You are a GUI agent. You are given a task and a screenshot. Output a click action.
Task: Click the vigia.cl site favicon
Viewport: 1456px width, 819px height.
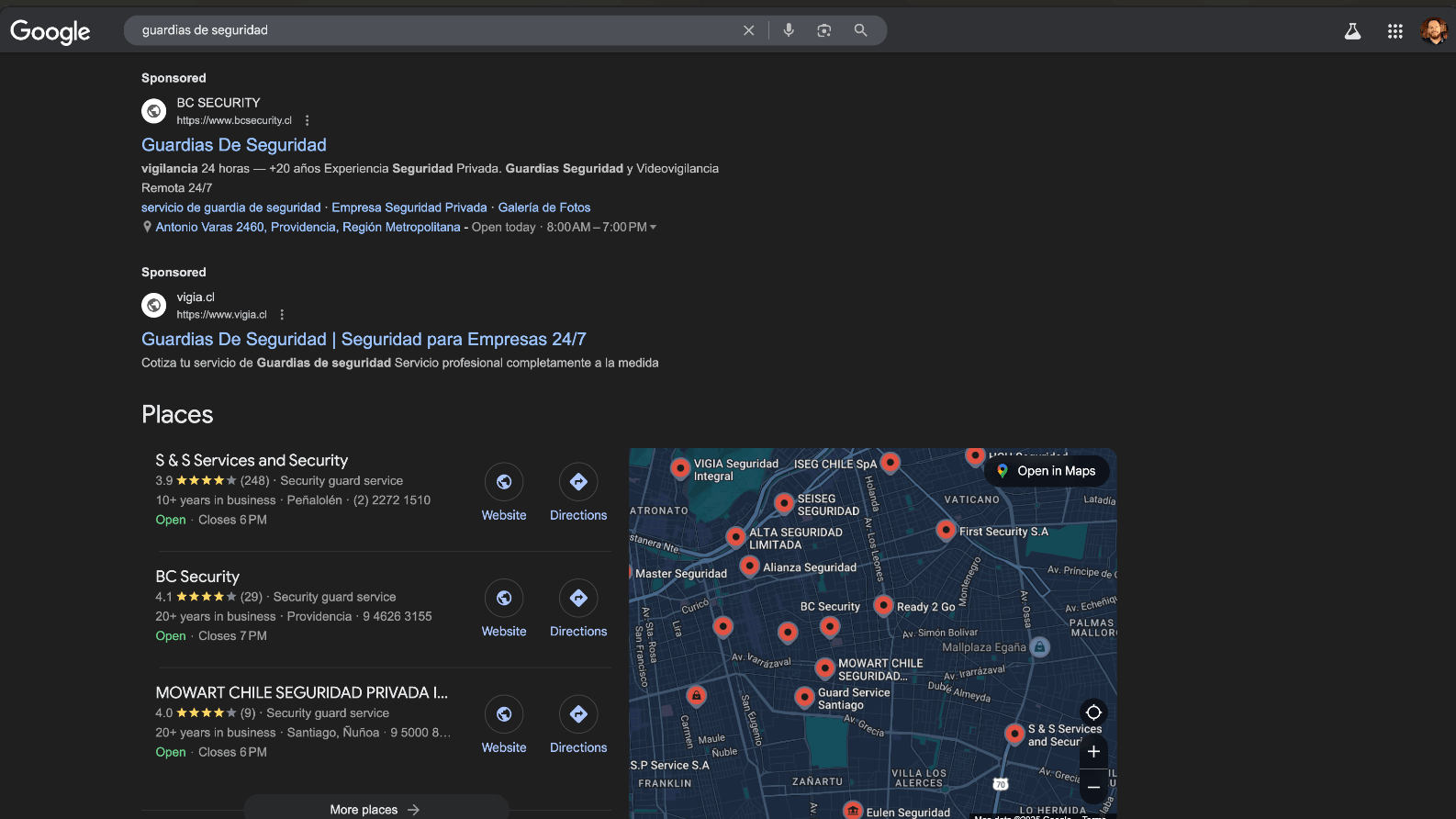click(x=154, y=305)
